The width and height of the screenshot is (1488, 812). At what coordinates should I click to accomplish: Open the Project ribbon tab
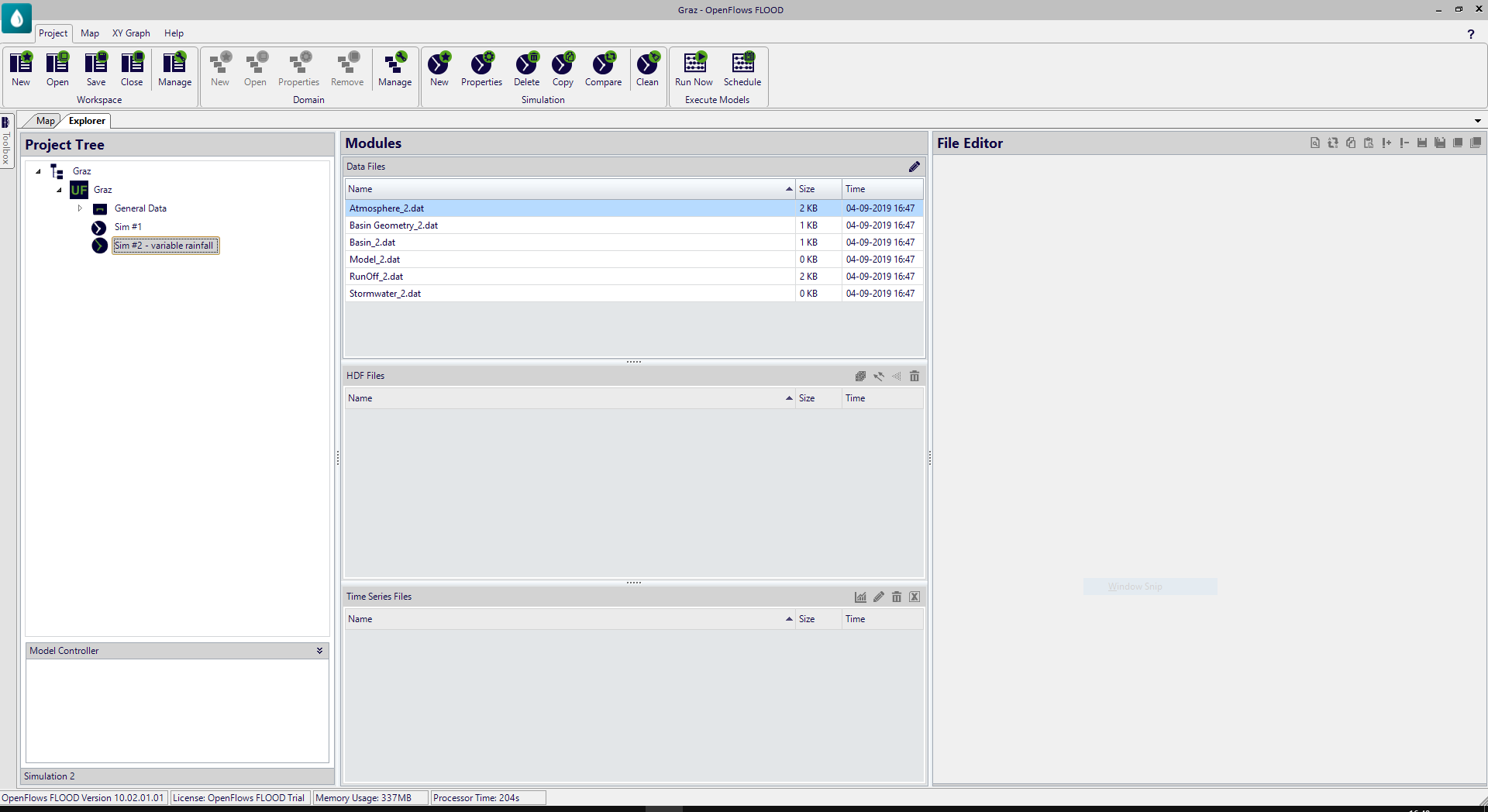click(x=53, y=33)
